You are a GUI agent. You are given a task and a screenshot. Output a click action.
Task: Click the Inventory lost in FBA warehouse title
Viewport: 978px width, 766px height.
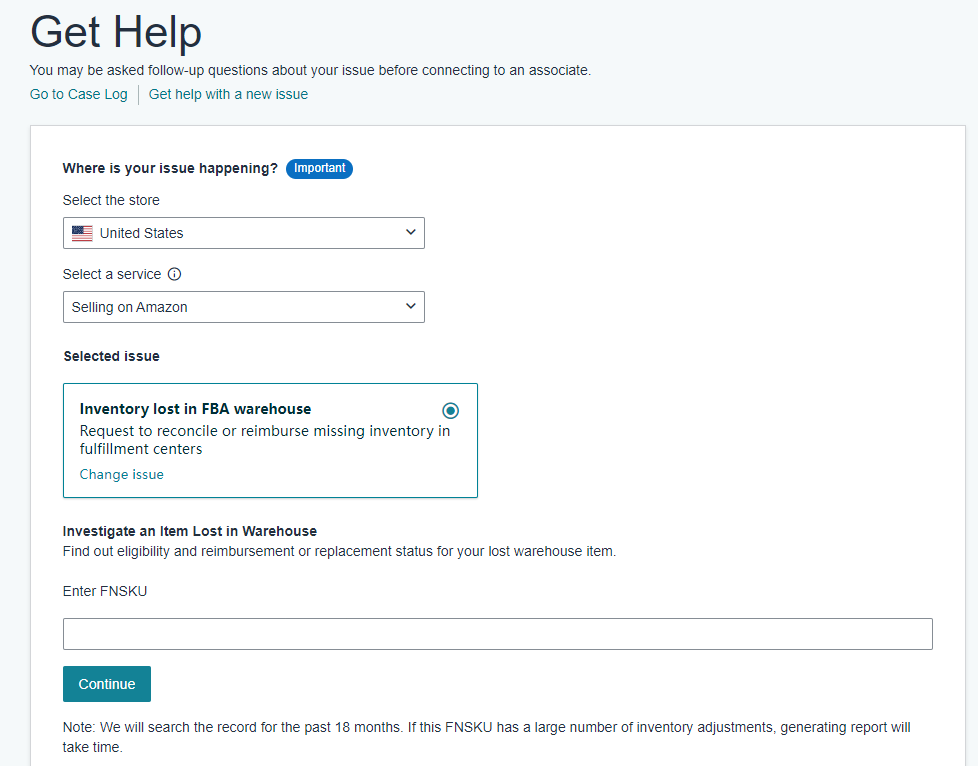point(195,409)
